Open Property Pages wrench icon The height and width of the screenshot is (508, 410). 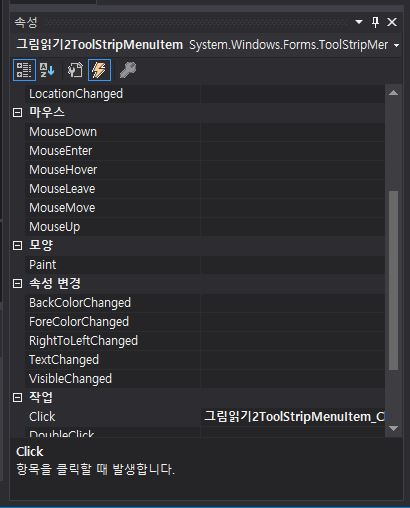click(x=128, y=70)
